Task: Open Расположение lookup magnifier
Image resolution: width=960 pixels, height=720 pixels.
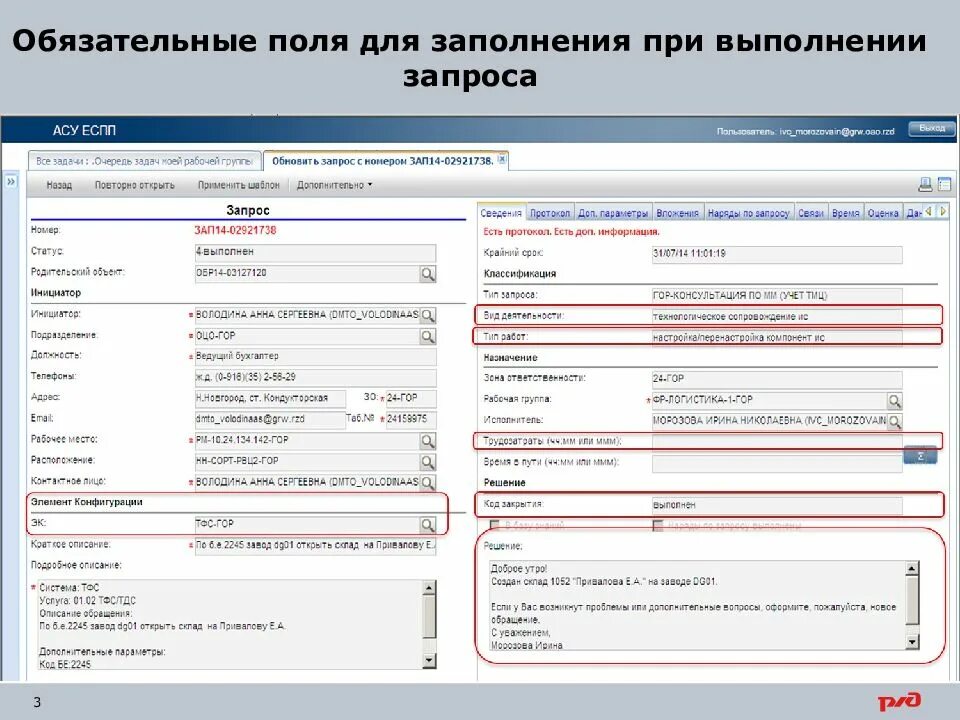Action: [428, 462]
